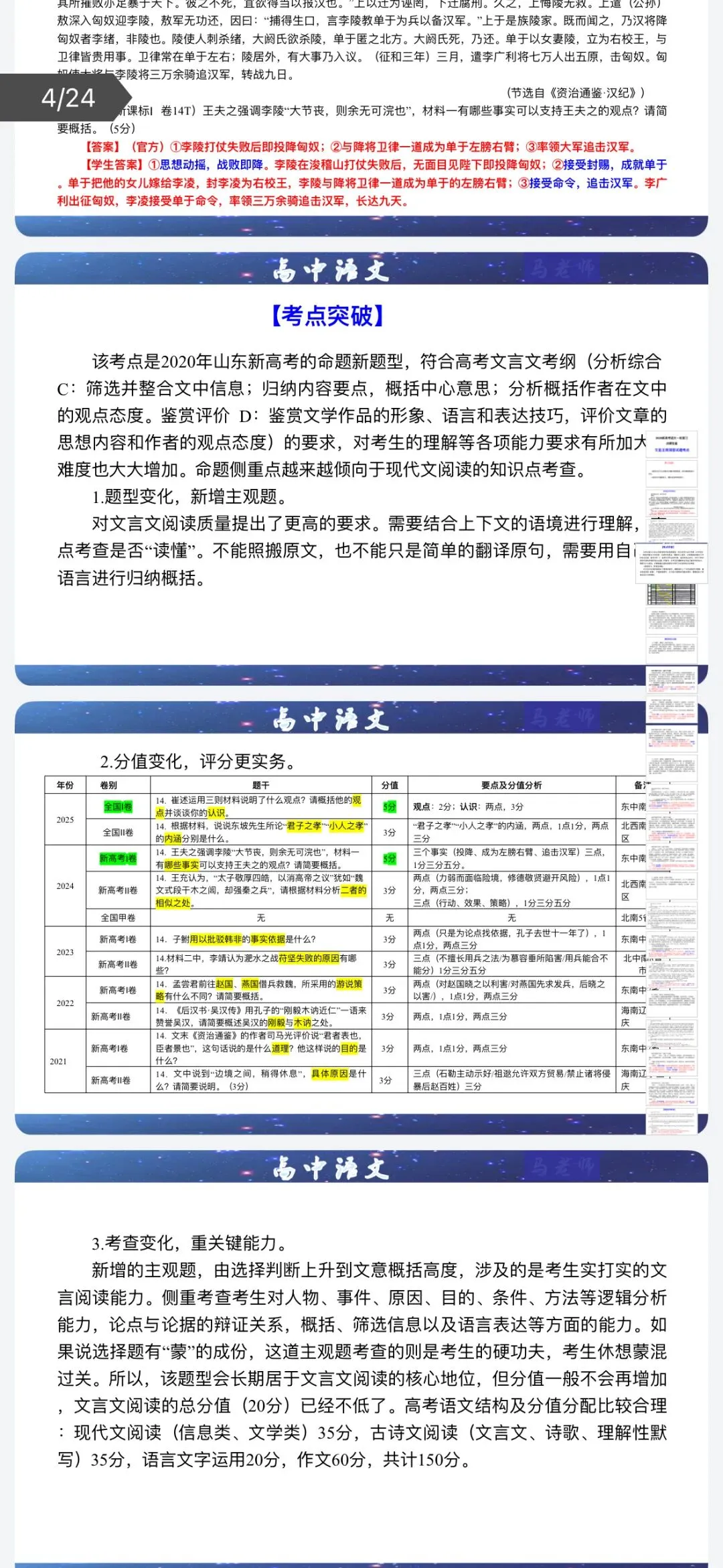The image size is (723, 1568).
Task: Click the 【考点突破】 heading
Action: coord(327,315)
